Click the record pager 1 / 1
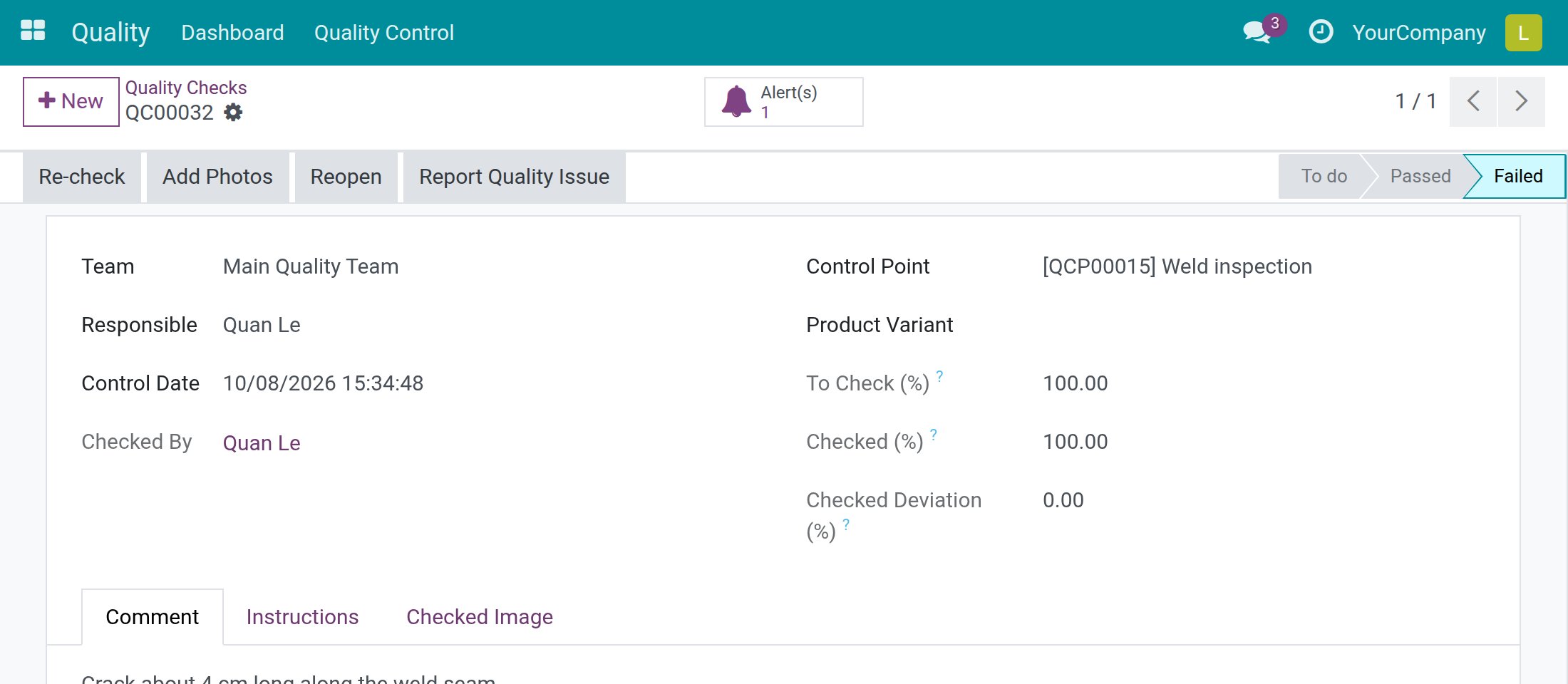Screen dimensions: 1568x684 [1415, 101]
